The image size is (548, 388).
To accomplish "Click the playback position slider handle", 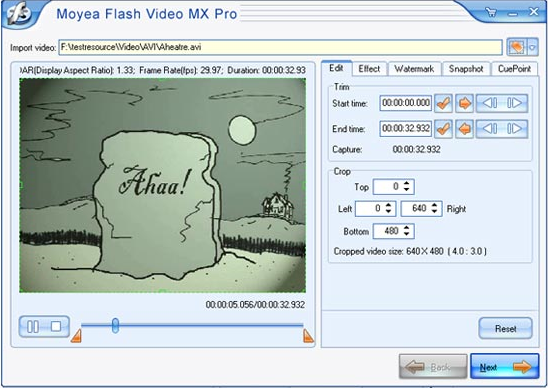I will pyautogui.click(x=115, y=325).
